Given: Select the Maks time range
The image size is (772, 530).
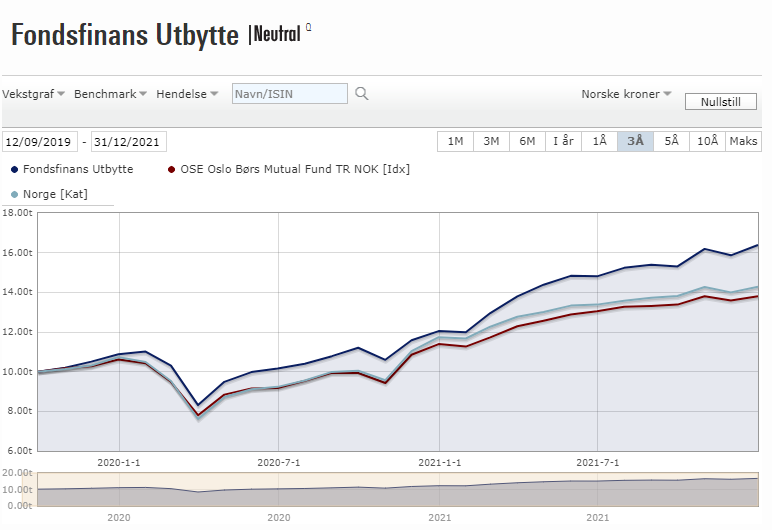Looking at the screenshot, I should point(743,141).
